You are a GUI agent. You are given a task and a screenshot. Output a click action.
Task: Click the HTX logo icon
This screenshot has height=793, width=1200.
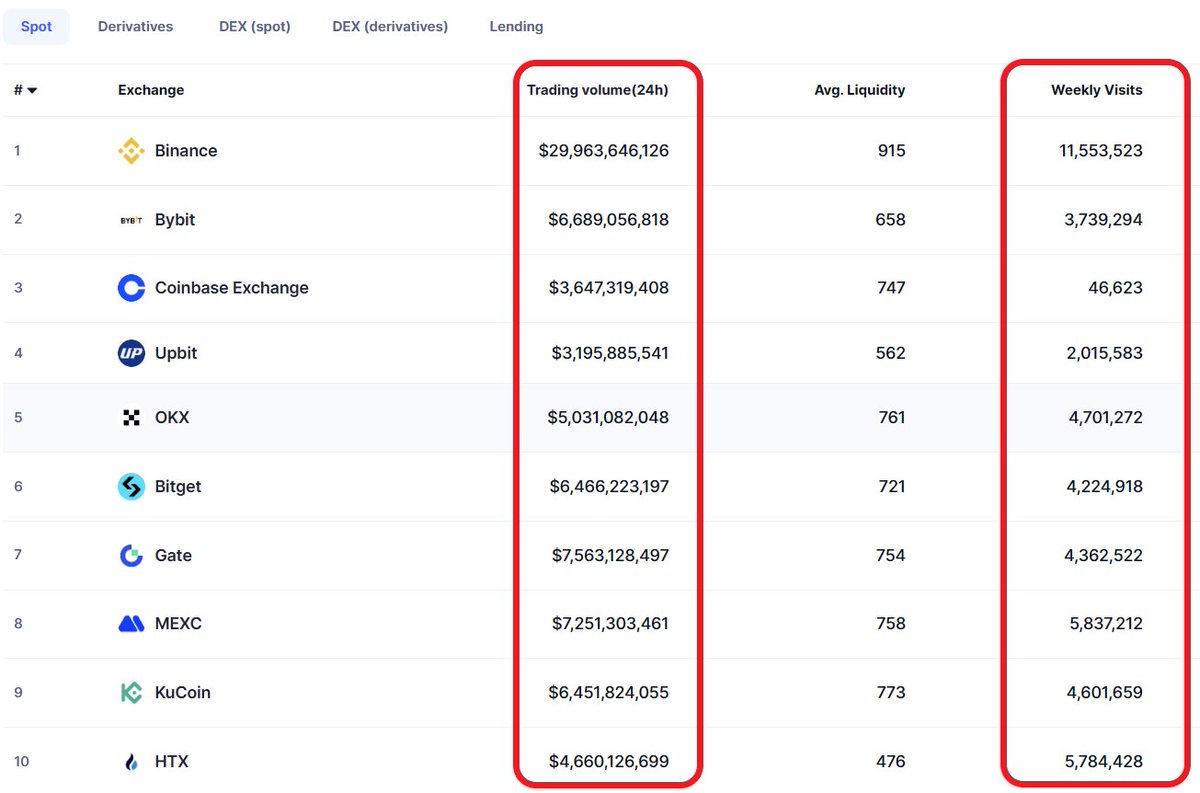pos(131,762)
